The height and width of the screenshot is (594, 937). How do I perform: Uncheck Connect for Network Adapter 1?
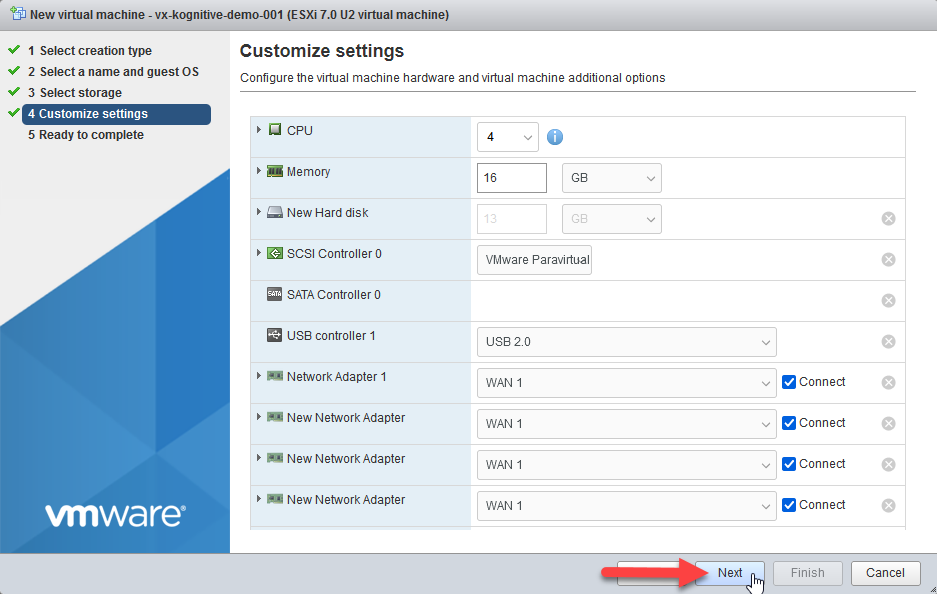tap(789, 382)
